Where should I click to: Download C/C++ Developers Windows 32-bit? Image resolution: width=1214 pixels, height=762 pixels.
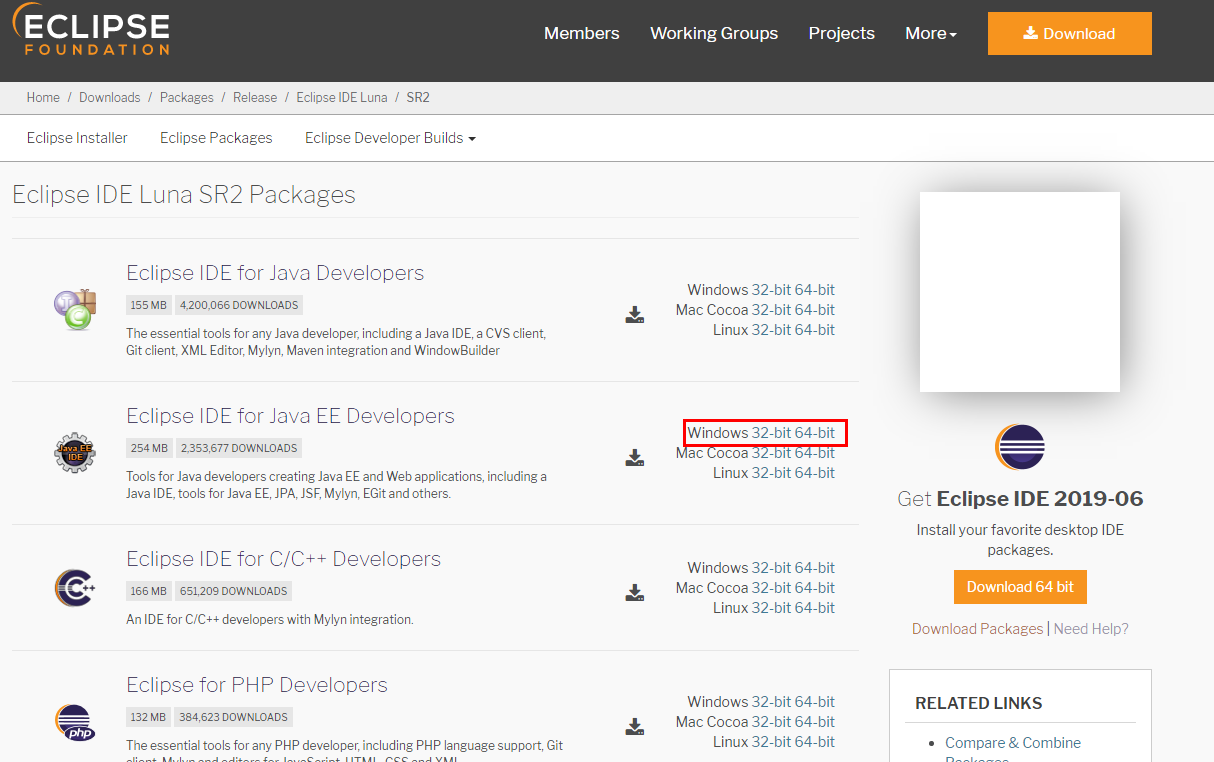pos(771,568)
